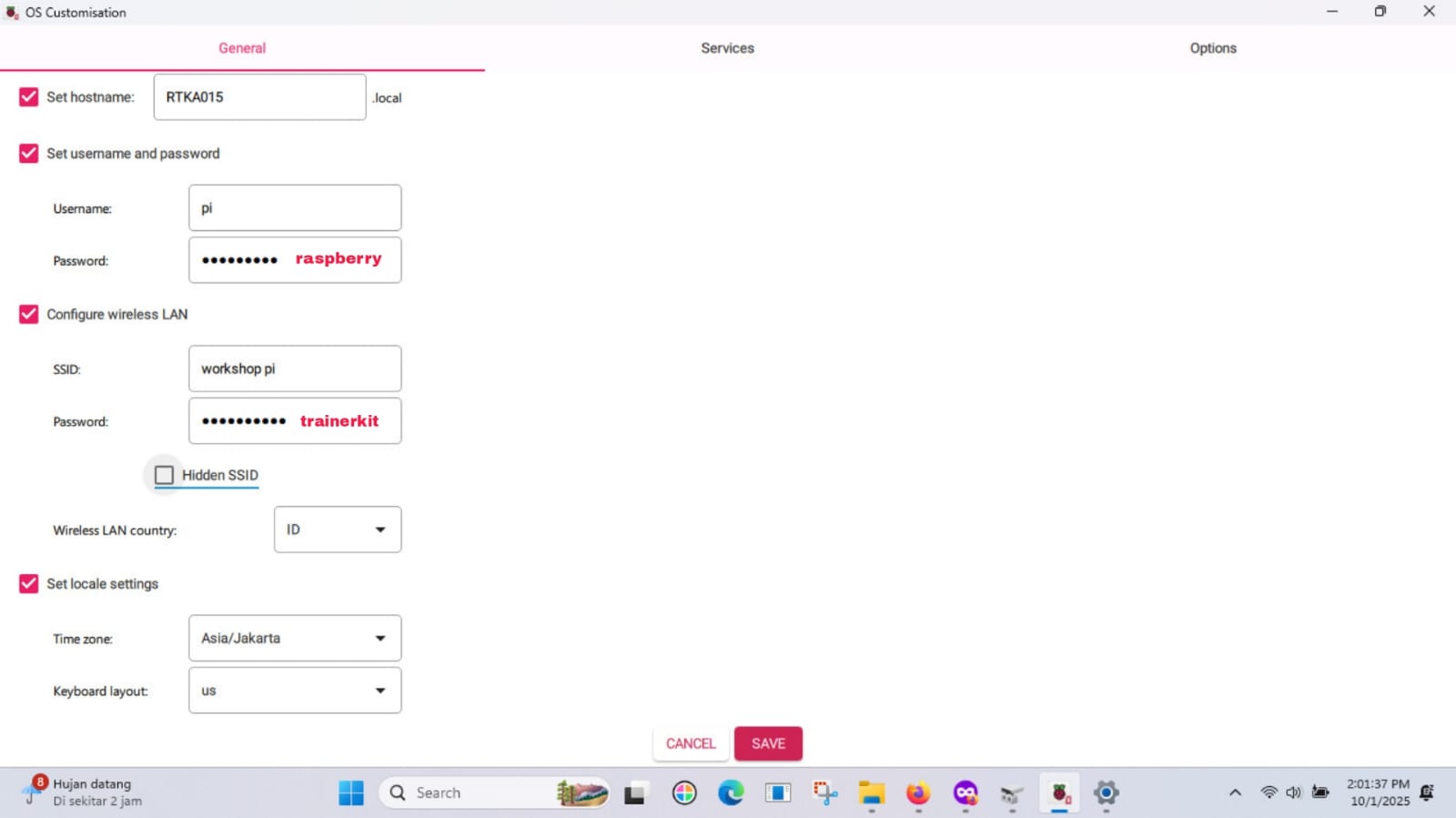Open Snipping Tool from the taskbar

click(x=824, y=793)
